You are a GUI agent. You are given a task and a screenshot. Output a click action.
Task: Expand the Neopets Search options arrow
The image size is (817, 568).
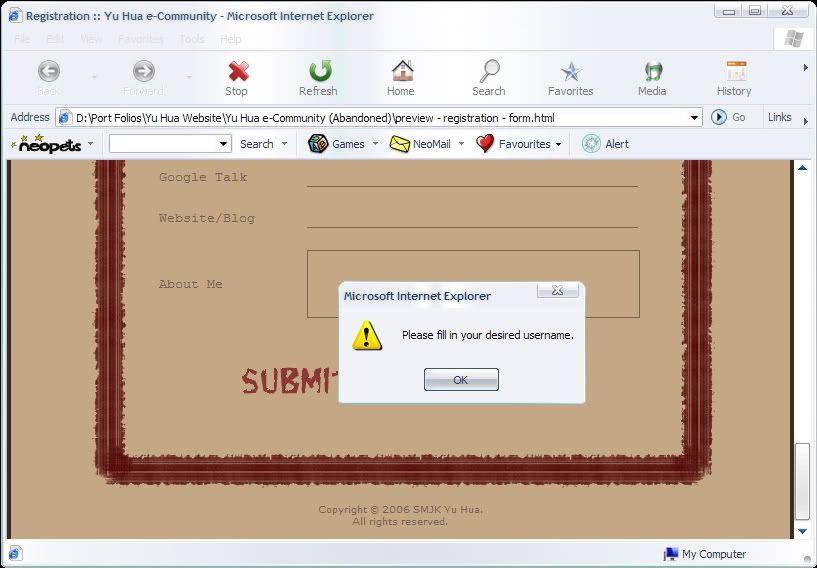[x=284, y=144]
